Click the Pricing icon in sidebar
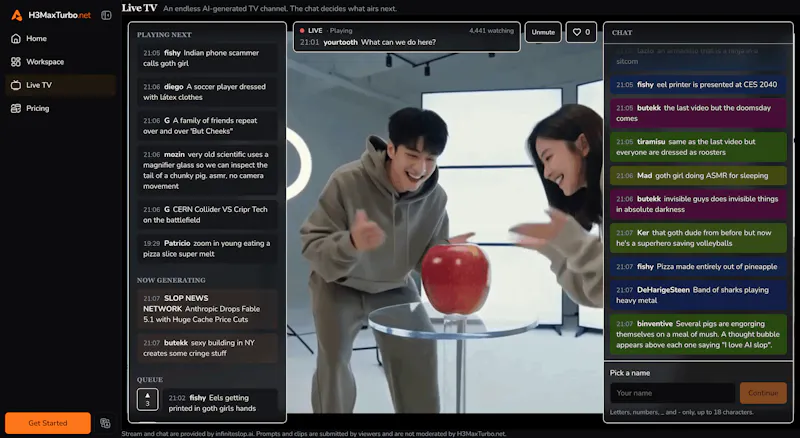Image resolution: width=800 pixels, height=438 pixels. (16, 108)
